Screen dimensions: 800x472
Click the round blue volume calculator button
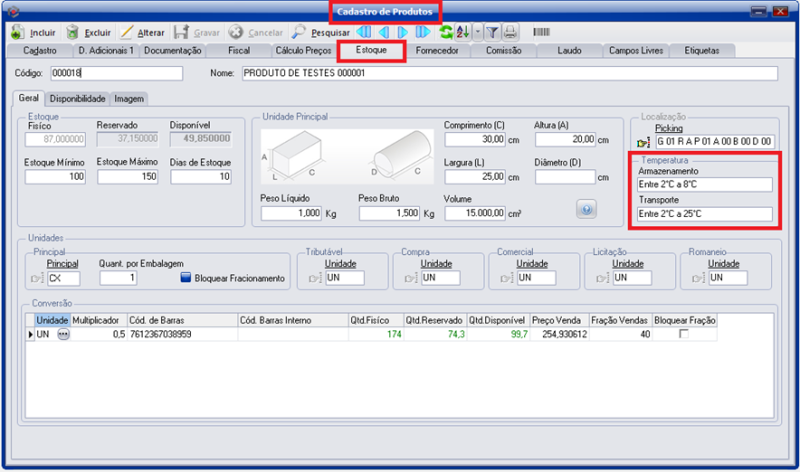click(588, 209)
